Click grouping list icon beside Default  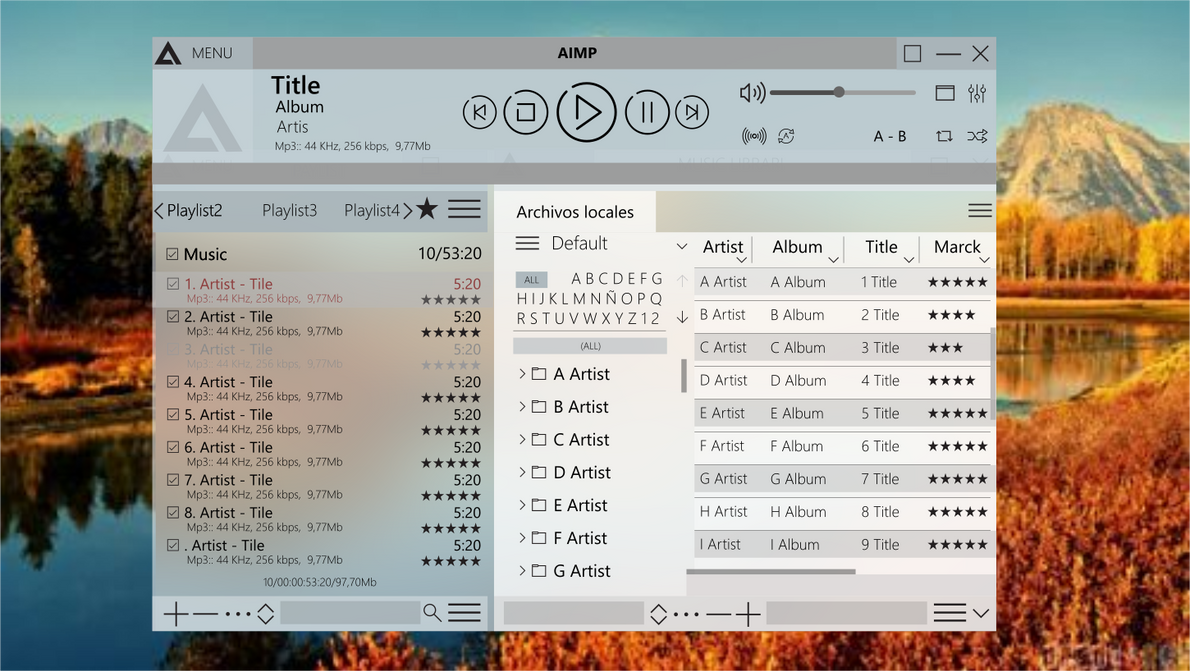(527, 243)
